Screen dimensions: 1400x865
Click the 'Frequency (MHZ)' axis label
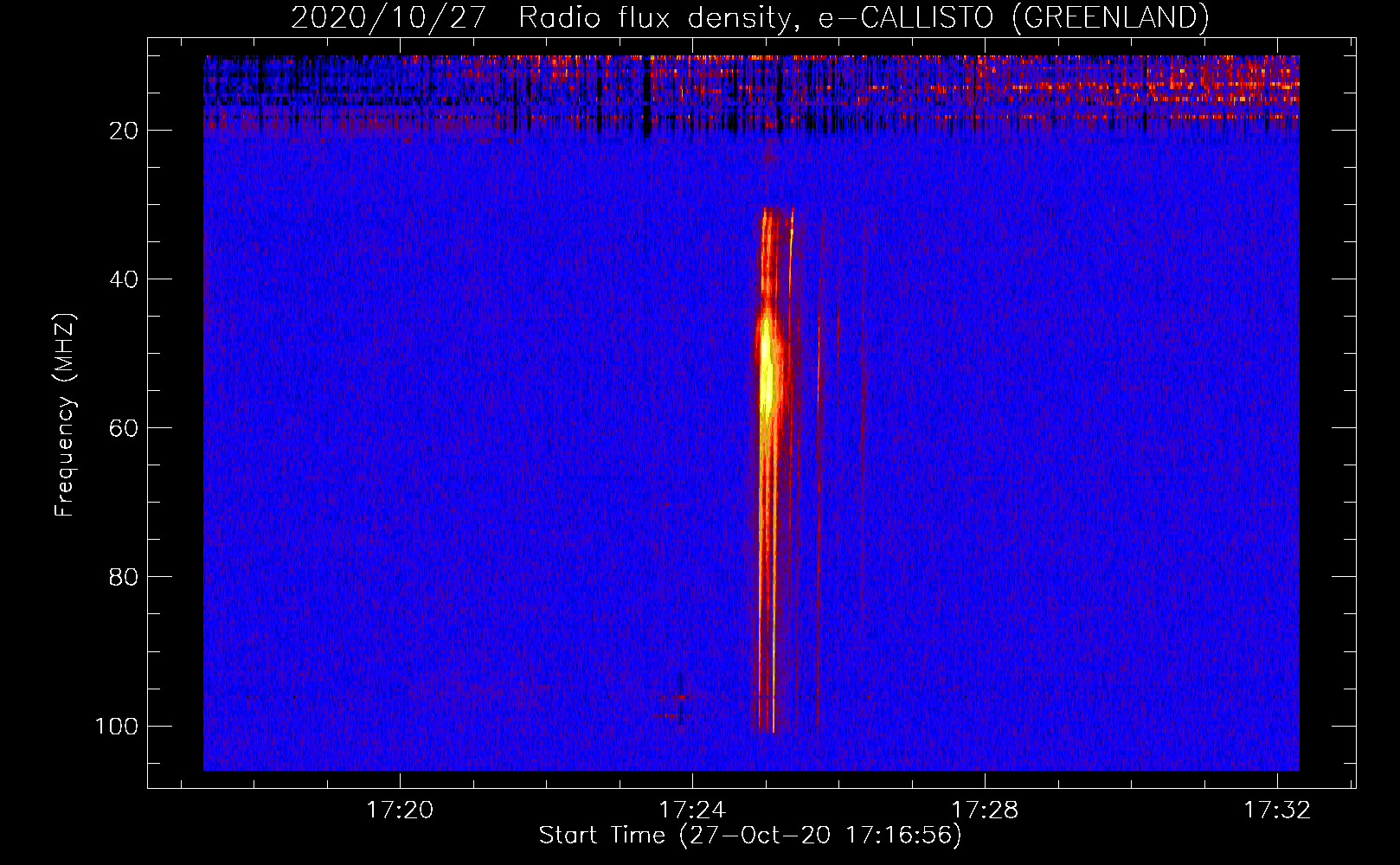click(x=65, y=415)
